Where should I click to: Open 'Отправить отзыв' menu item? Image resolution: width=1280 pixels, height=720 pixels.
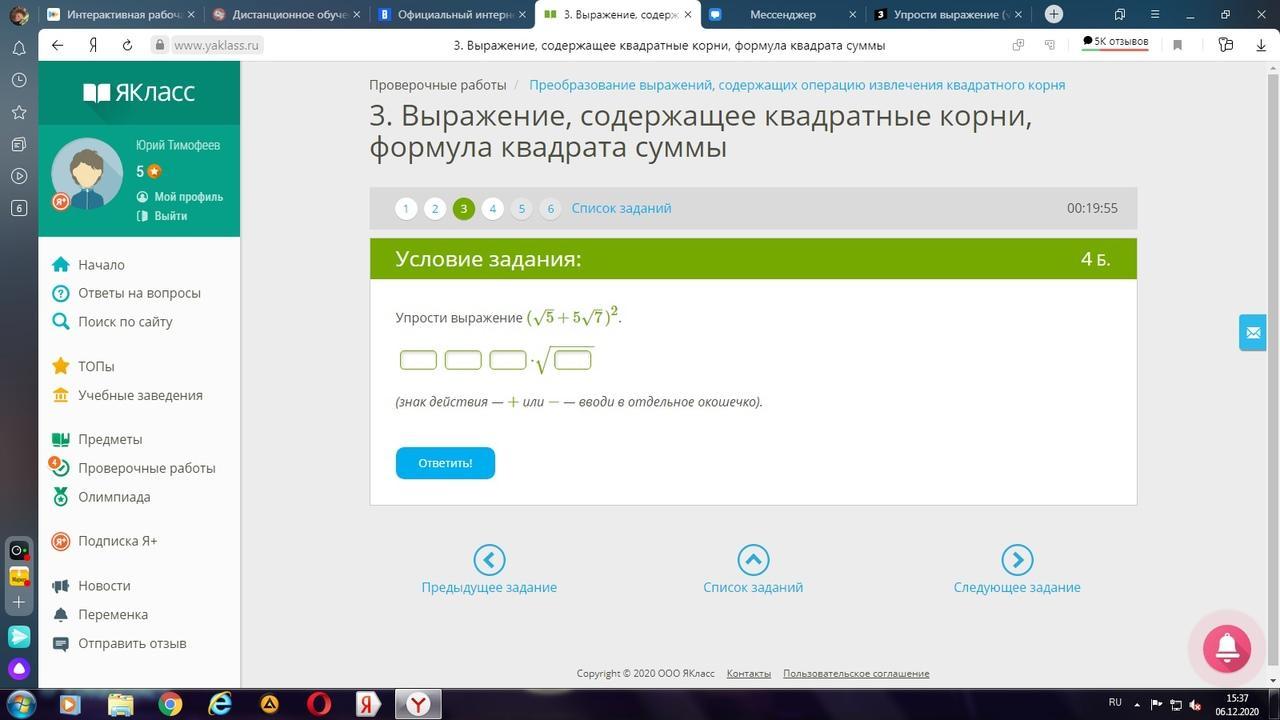[119, 644]
